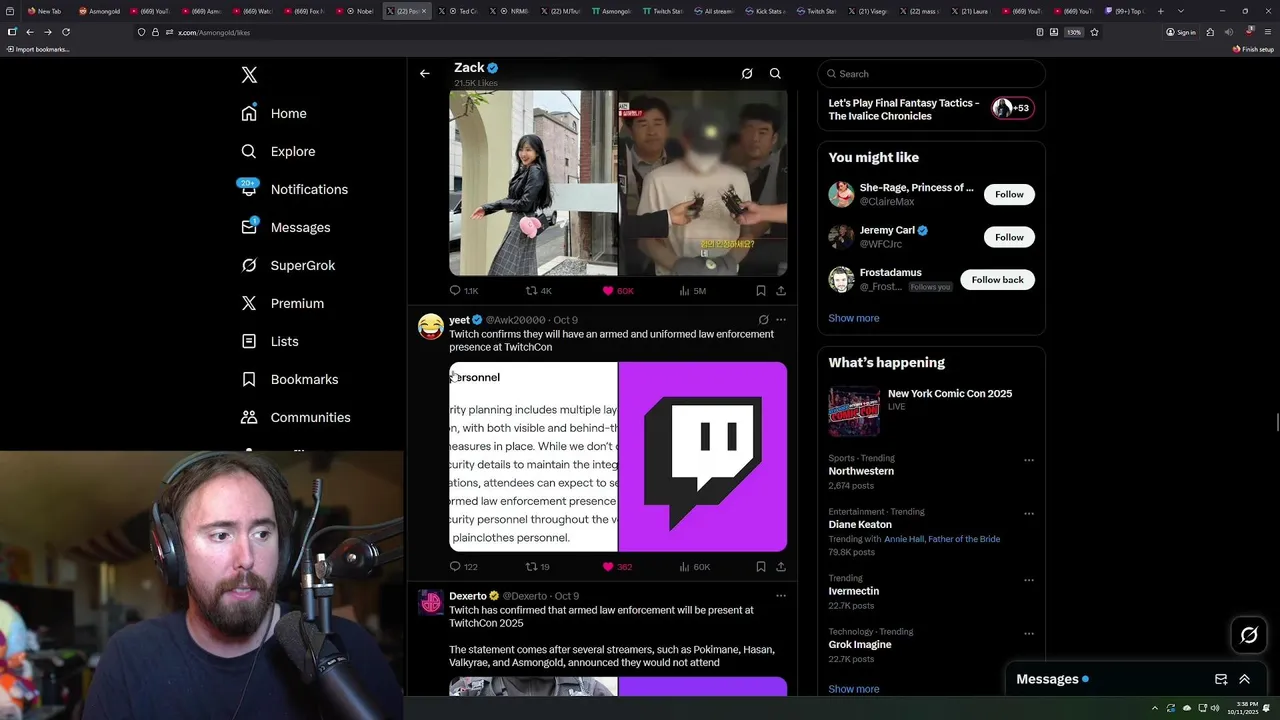
Task: Follow back Frostadamus
Action: tap(997, 280)
